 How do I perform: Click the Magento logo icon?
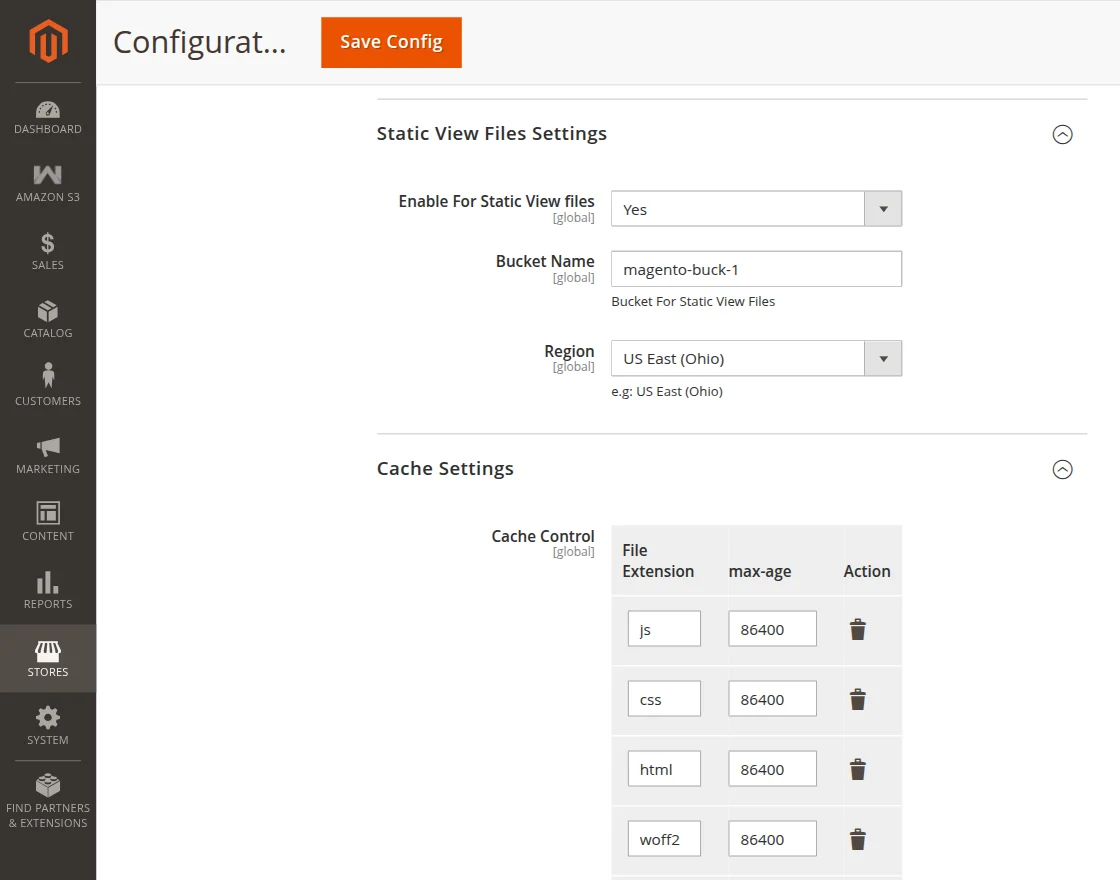pyautogui.click(x=48, y=41)
